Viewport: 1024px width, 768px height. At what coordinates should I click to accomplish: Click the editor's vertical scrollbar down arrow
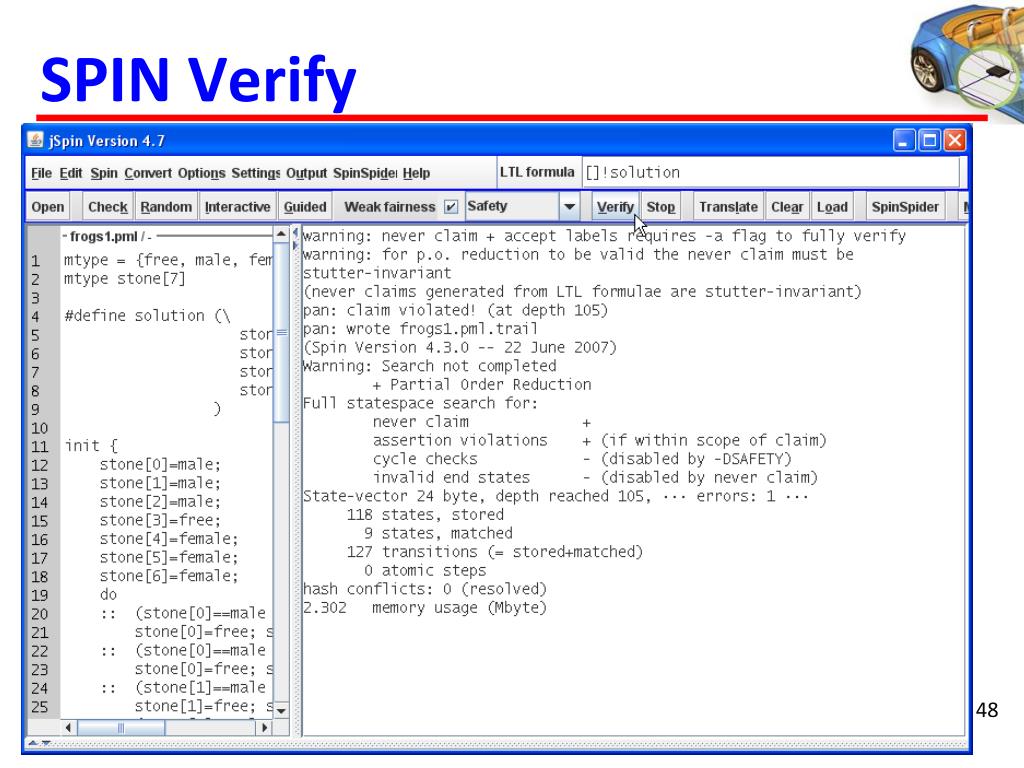pyautogui.click(x=283, y=711)
